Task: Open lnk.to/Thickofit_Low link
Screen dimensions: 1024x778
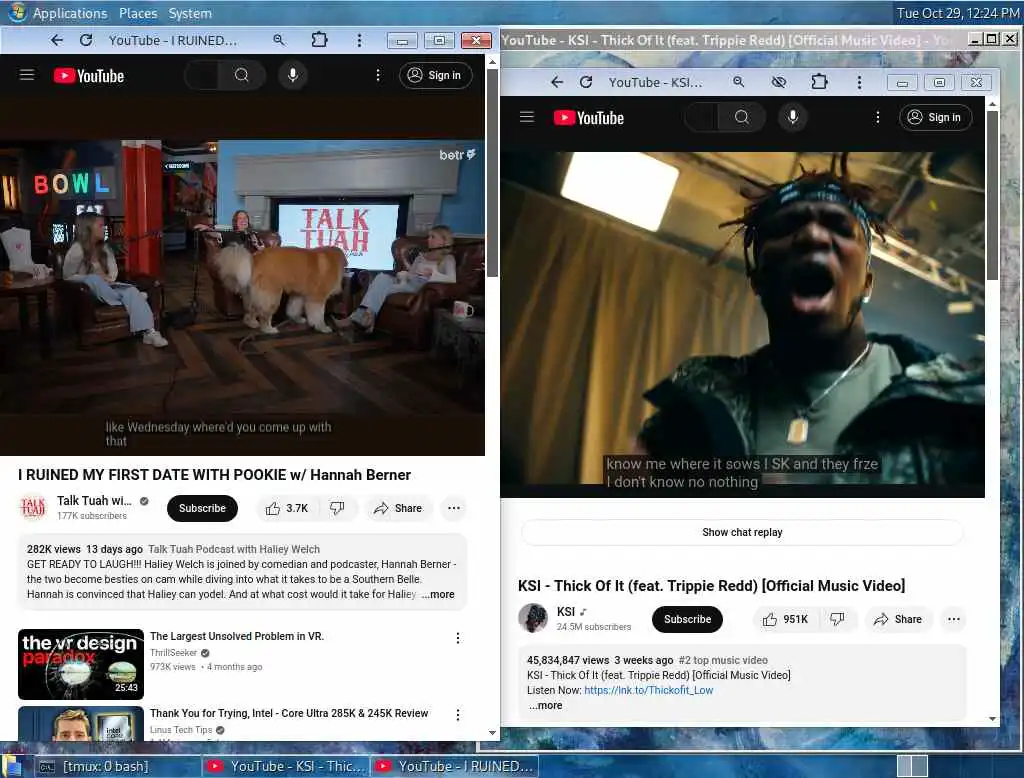Action: point(648,690)
